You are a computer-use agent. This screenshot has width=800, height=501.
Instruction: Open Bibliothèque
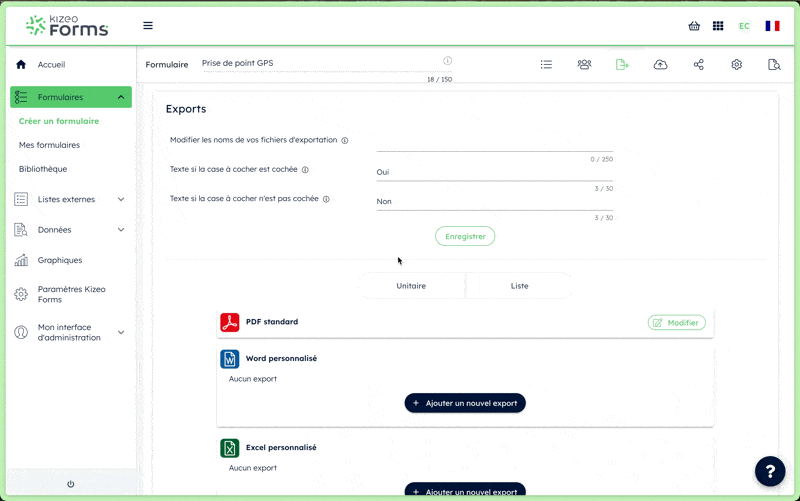click(43, 169)
